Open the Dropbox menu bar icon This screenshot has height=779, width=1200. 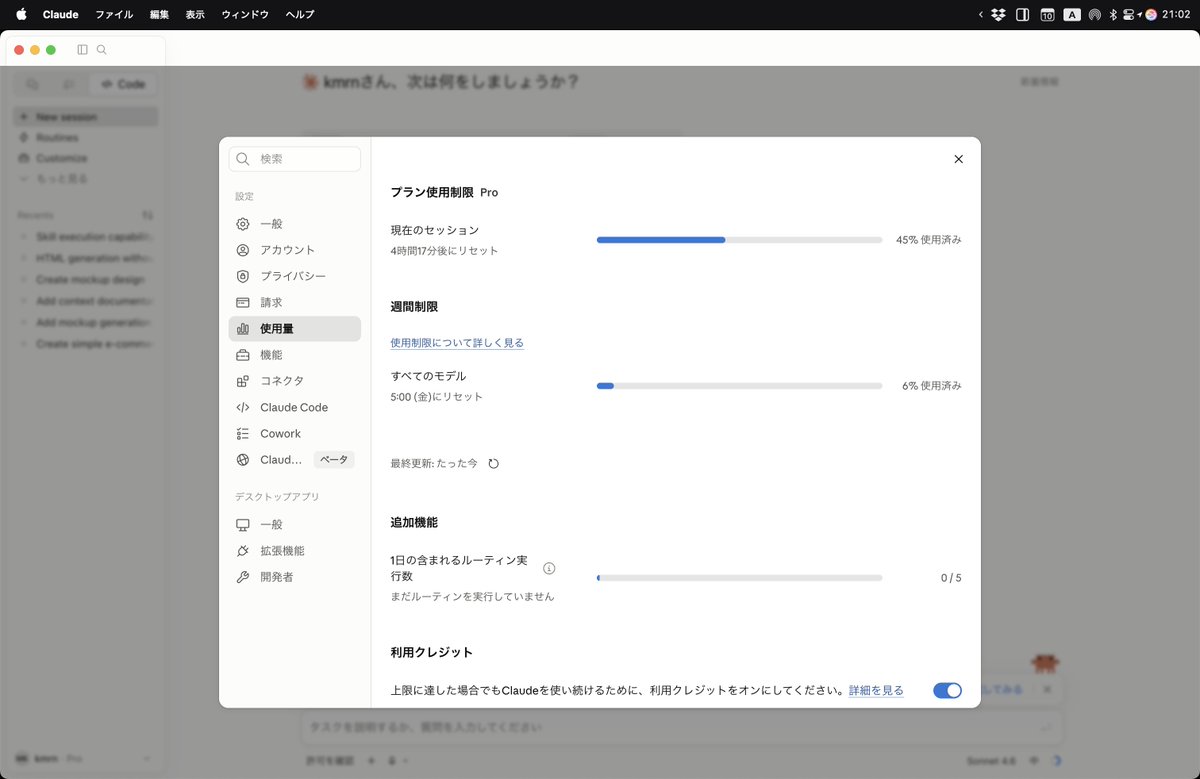pos(998,15)
